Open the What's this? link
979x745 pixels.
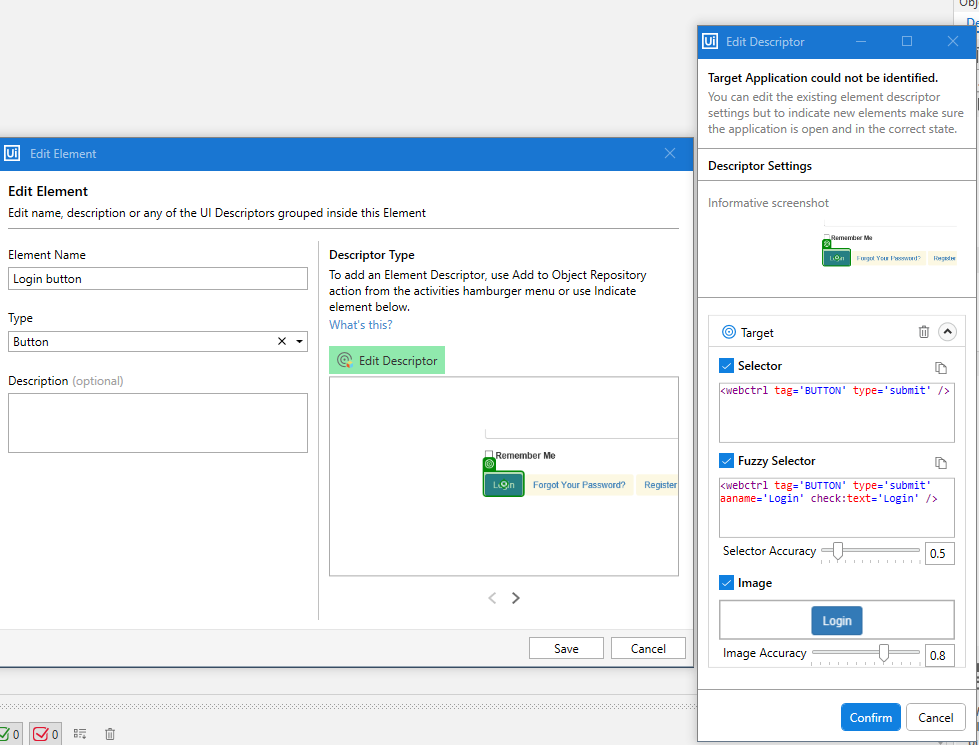[360, 325]
